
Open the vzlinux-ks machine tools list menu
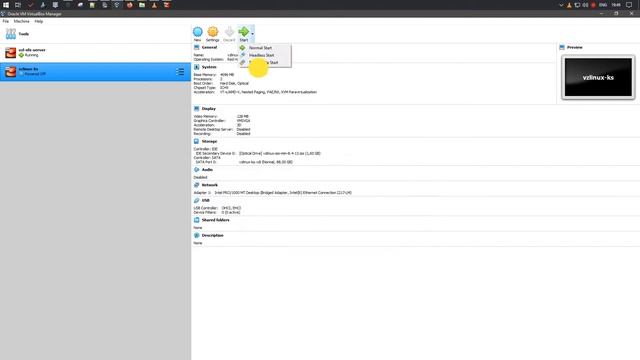click(x=180, y=72)
